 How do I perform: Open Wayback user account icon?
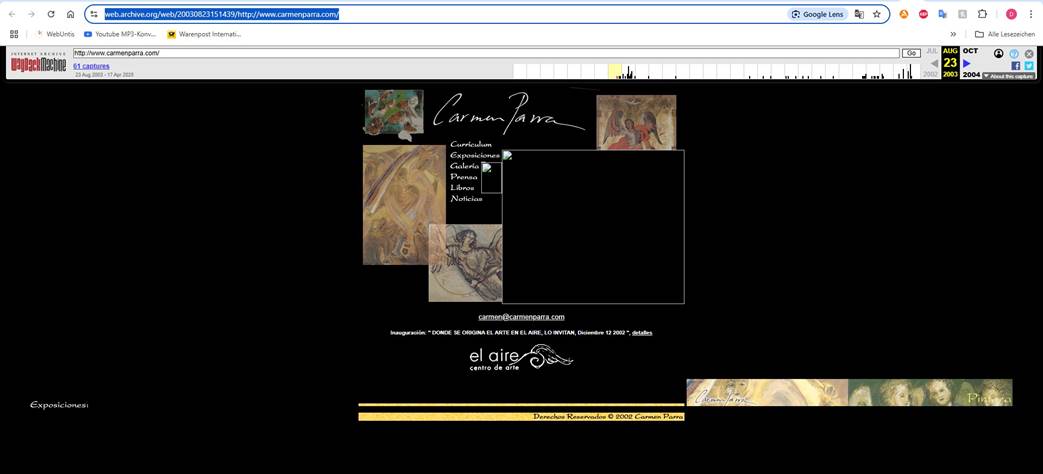[x=998, y=53]
